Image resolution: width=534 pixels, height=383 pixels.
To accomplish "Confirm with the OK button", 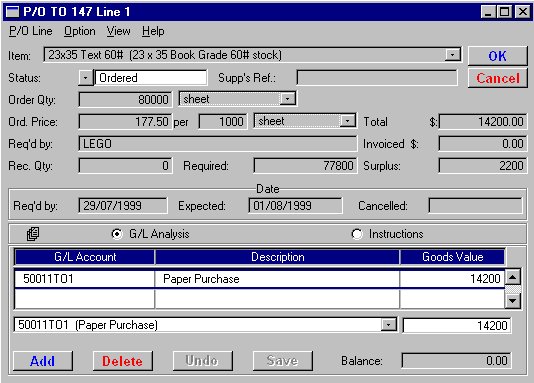I will coord(498,56).
